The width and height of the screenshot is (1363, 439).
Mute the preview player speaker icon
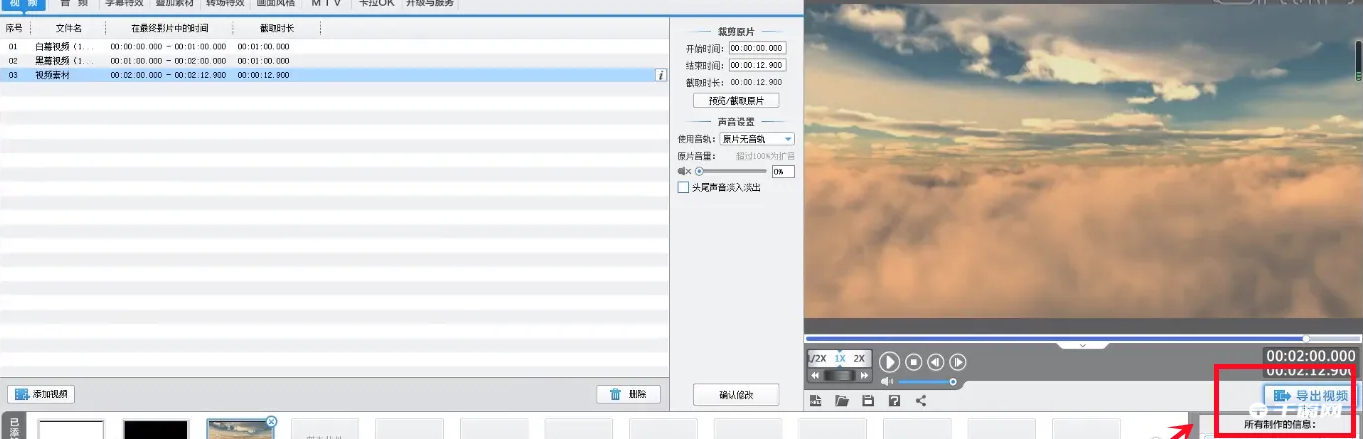click(887, 382)
